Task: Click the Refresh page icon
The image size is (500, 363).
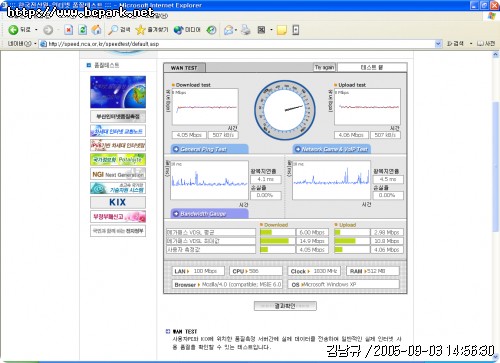Action: click(x=82, y=30)
